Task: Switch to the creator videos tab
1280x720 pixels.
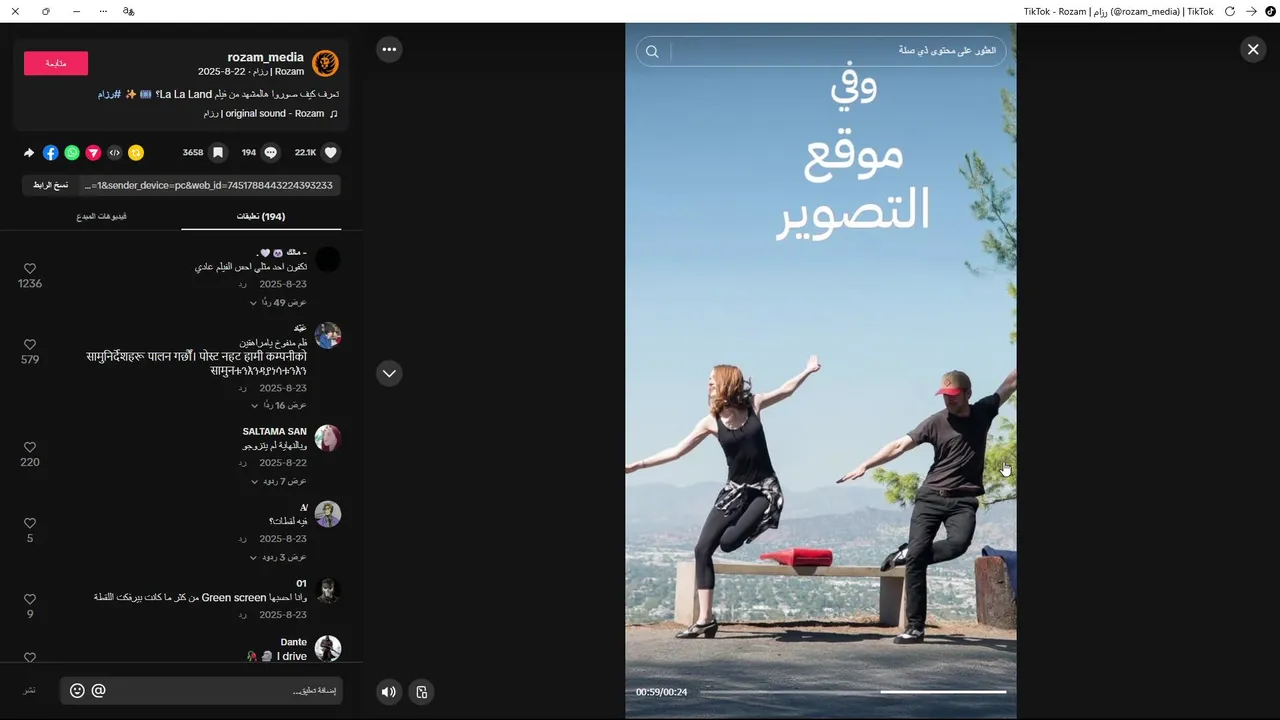Action: coord(101,216)
